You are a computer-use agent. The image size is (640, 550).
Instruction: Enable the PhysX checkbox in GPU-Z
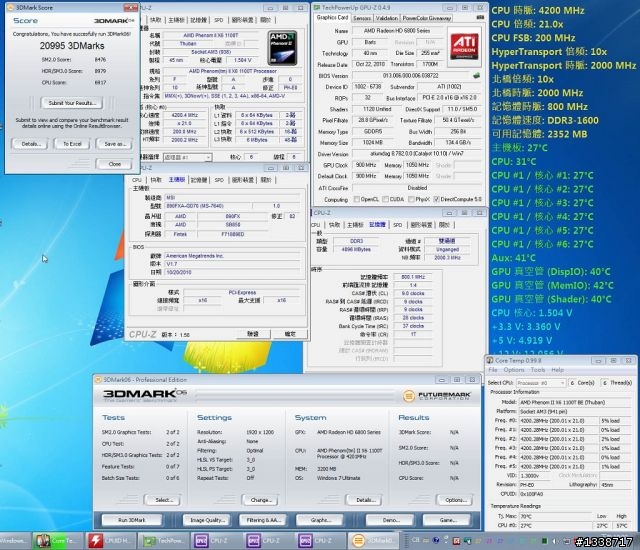(x=411, y=199)
